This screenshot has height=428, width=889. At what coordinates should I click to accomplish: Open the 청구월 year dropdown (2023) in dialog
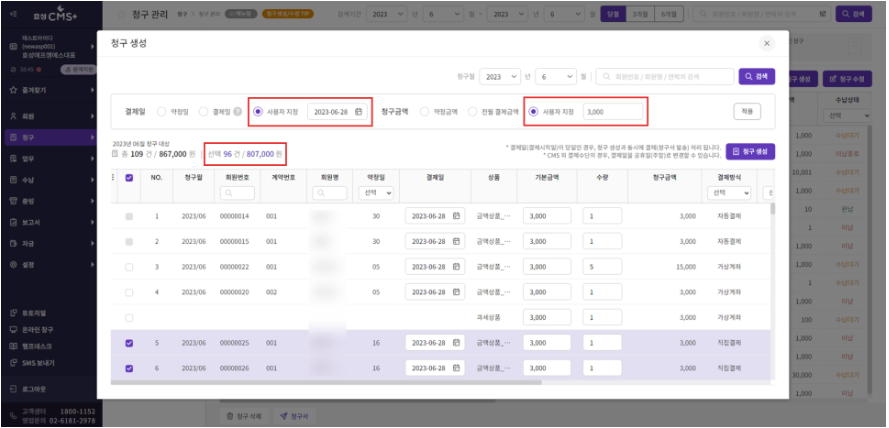click(x=500, y=77)
